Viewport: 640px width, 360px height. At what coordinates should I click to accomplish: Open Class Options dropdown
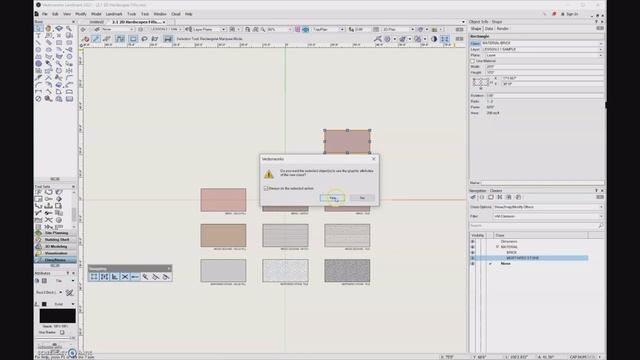click(x=548, y=207)
